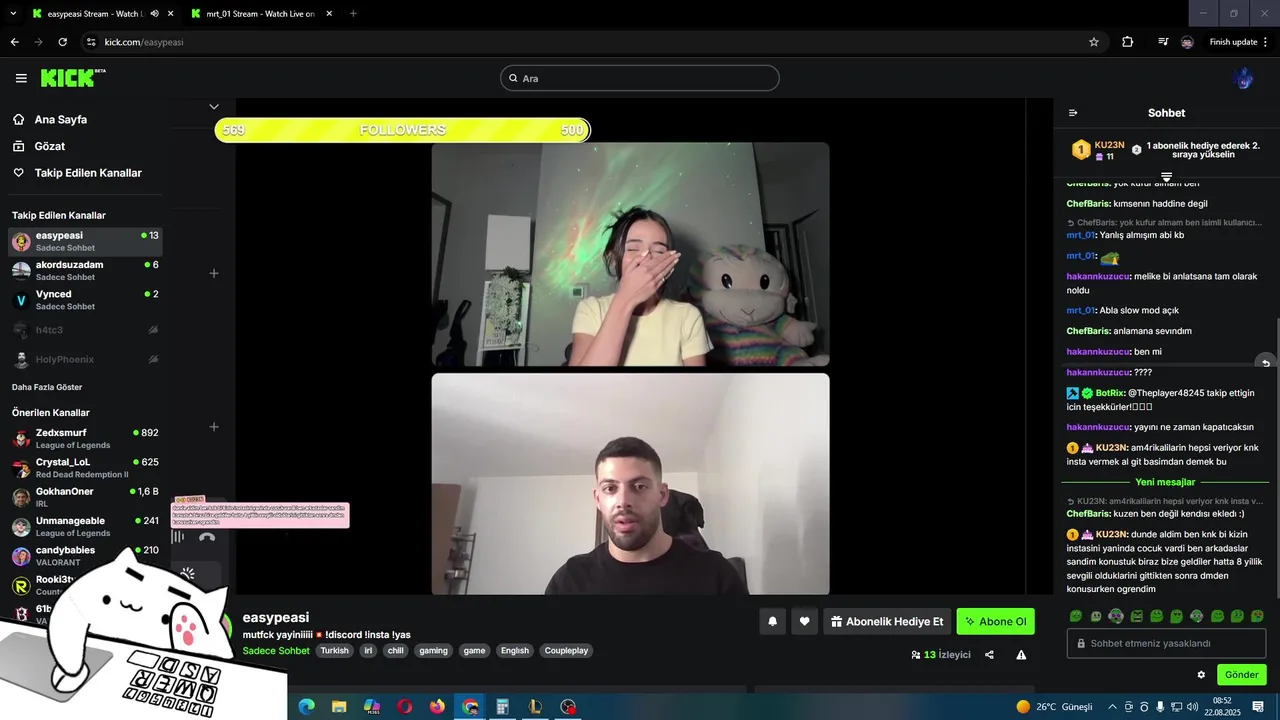Open Vynced channel in sidebar
The width and height of the screenshot is (1280, 720).
[85, 300]
